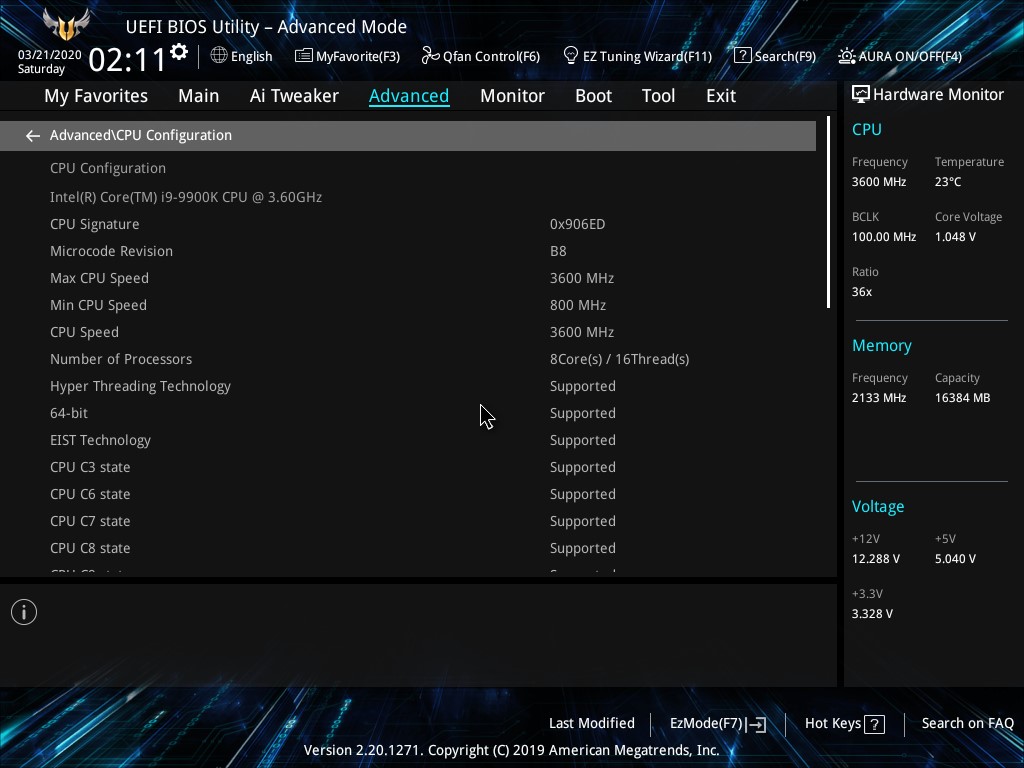Image resolution: width=1024 pixels, height=768 pixels.
Task: Click the info circle icon
Action: pyautogui.click(x=24, y=612)
